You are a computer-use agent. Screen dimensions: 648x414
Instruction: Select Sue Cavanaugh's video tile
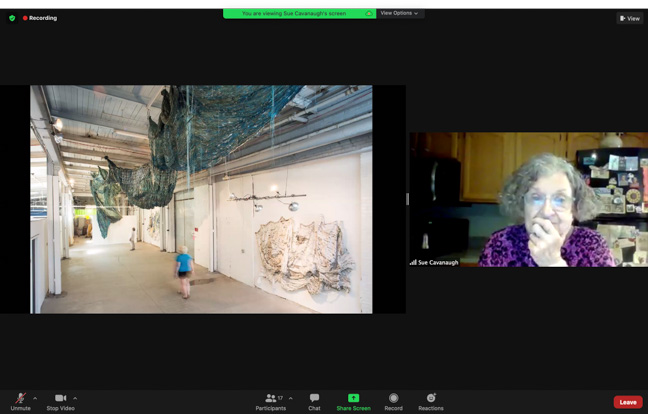pos(528,200)
